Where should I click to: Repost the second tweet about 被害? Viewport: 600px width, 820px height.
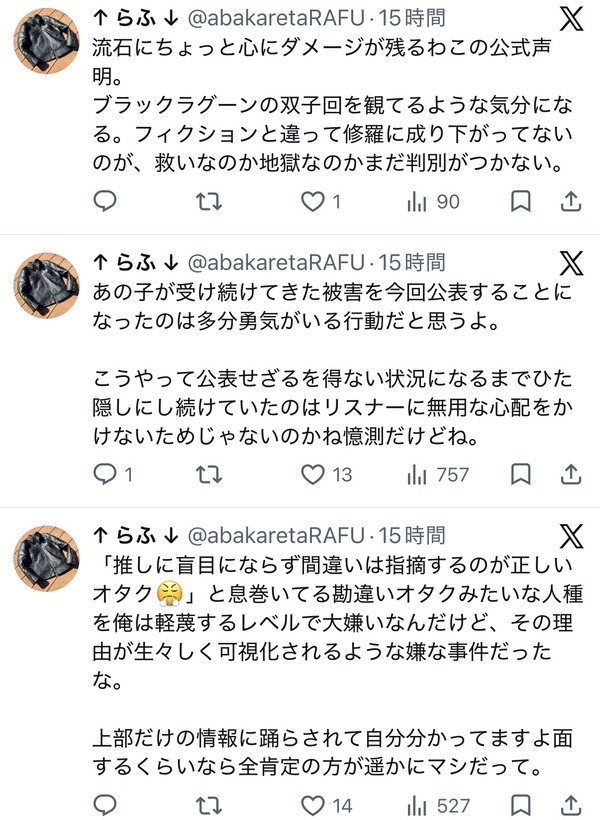[x=209, y=474]
